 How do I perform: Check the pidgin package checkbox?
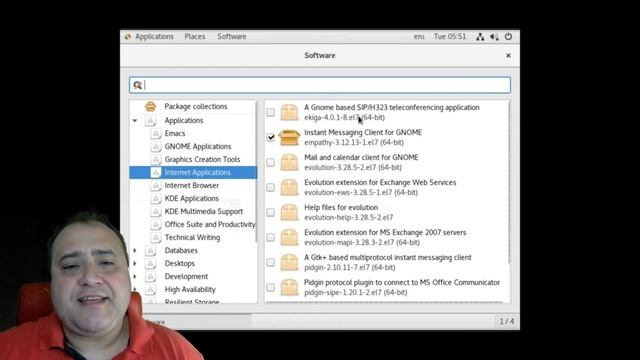[270, 262]
